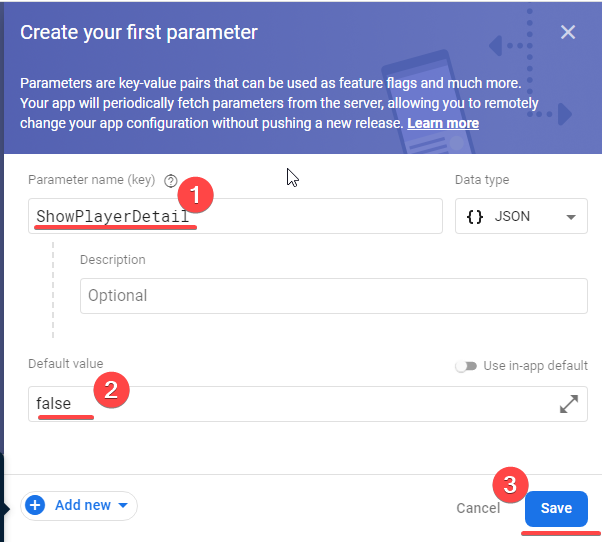Cancel the parameter creation
This screenshot has width=602, height=542.
pyautogui.click(x=478, y=508)
